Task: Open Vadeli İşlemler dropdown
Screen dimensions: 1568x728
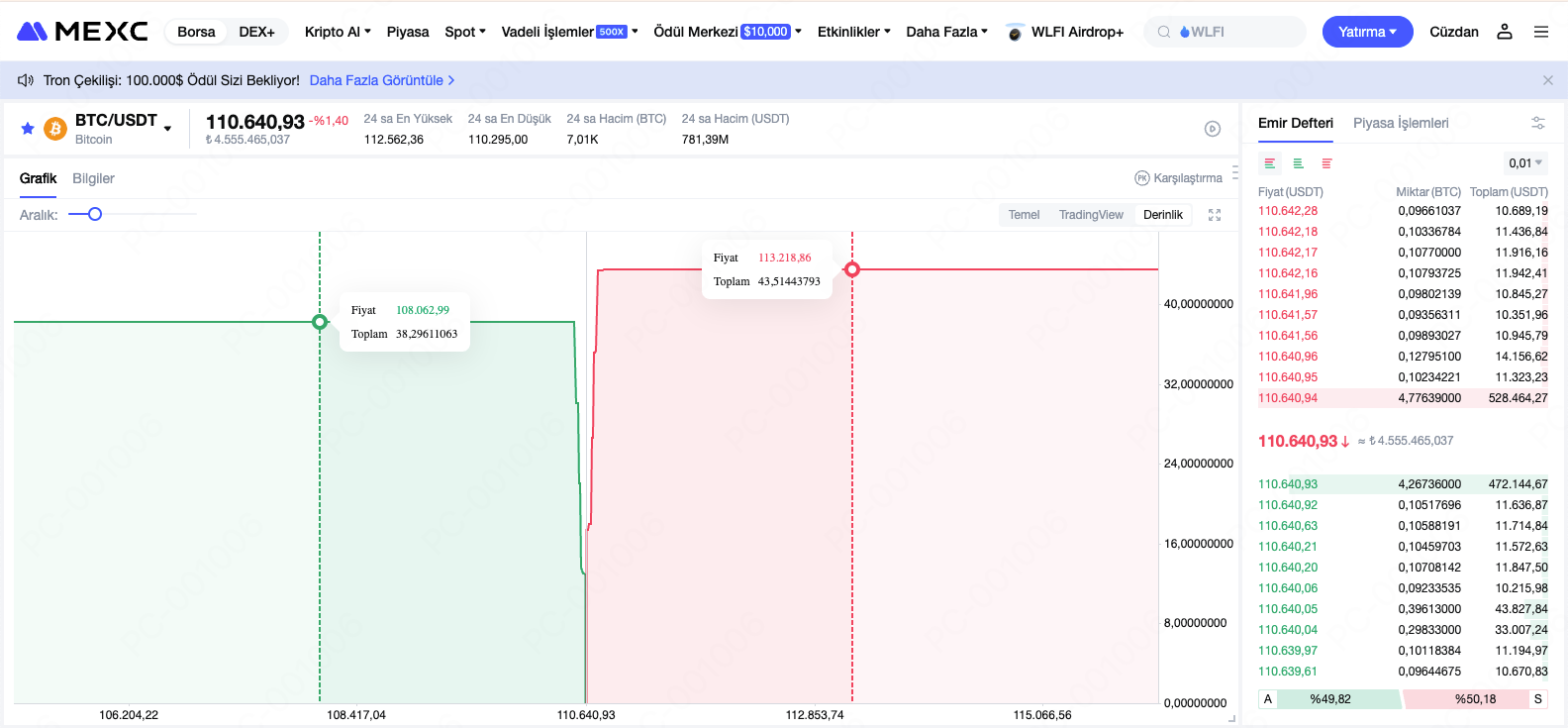Action: [x=569, y=32]
